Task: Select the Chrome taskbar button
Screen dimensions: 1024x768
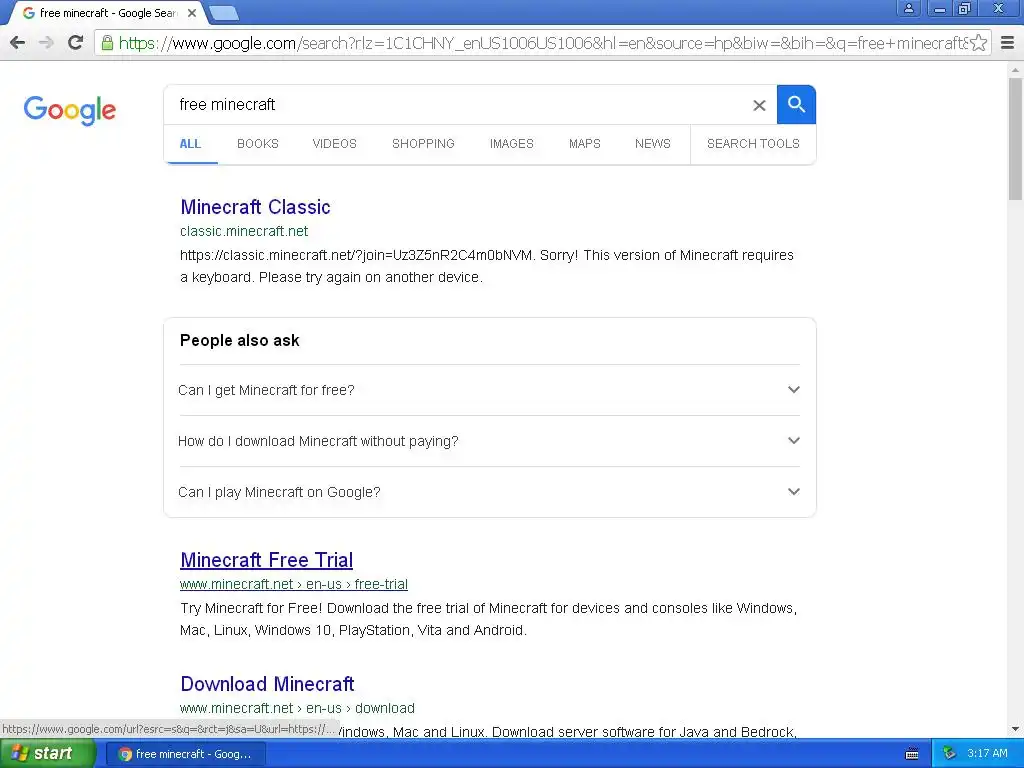Action: tap(185, 754)
